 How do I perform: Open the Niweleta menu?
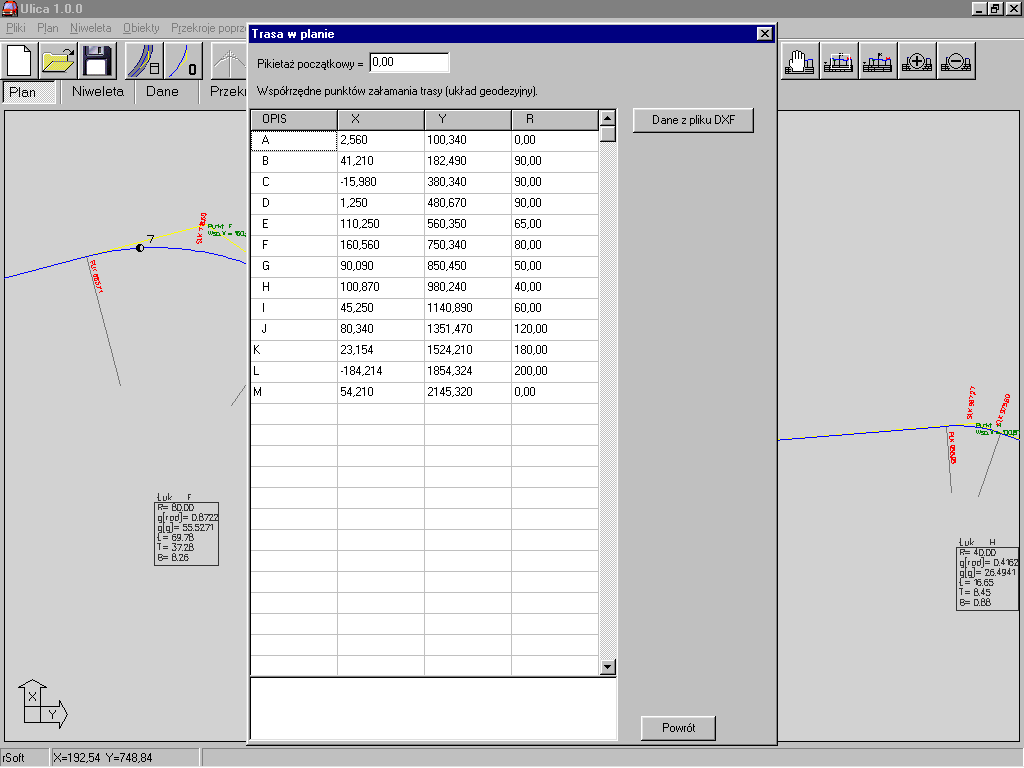pos(91,28)
